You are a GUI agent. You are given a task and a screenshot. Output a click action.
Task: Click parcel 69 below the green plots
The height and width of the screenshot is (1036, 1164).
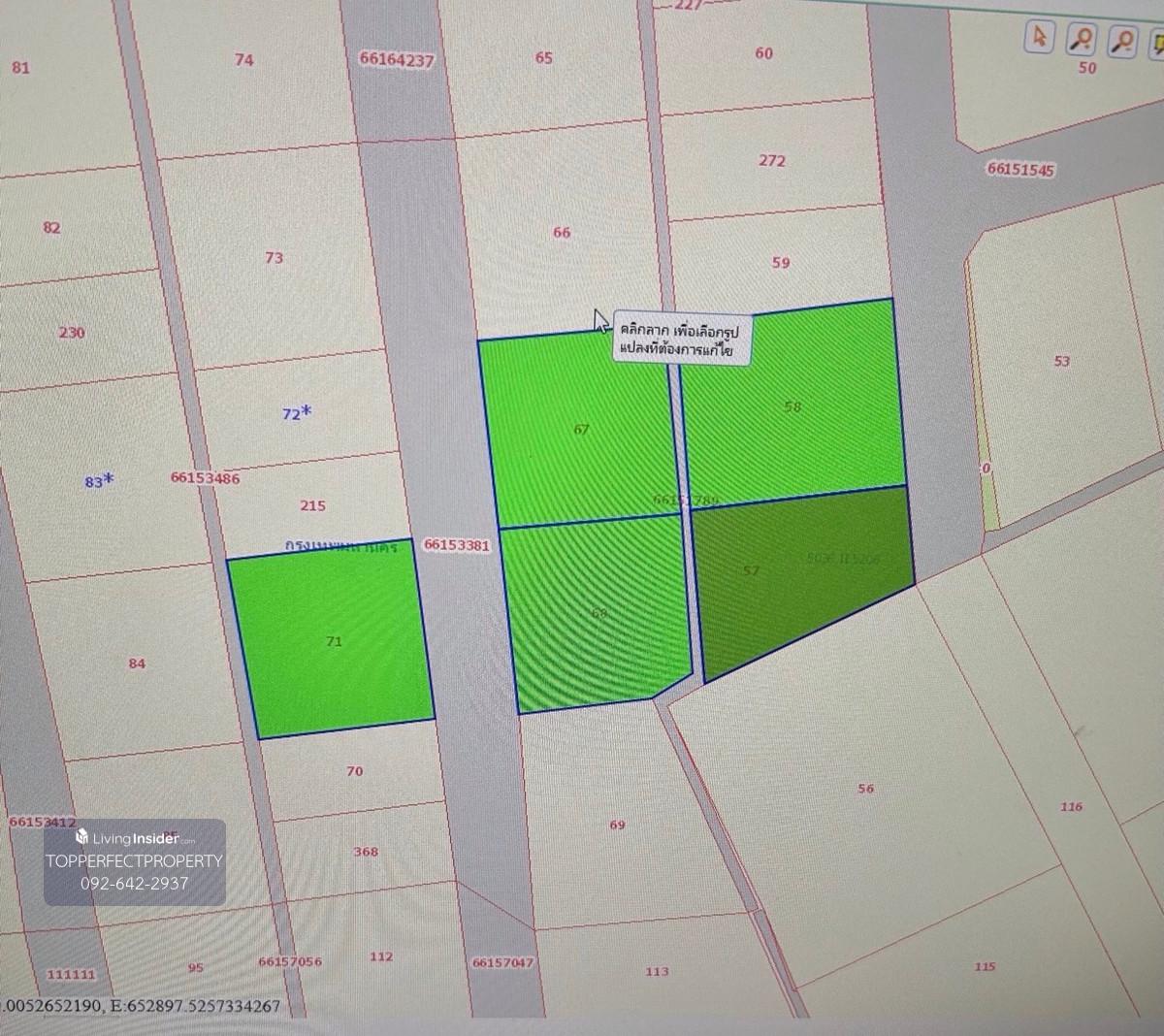(617, 825)
